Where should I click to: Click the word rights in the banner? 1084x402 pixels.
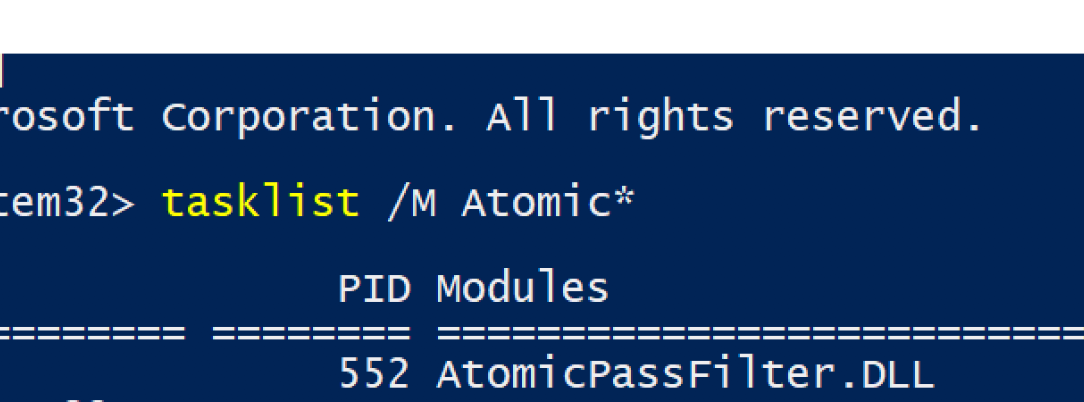[x=660, y=118]
